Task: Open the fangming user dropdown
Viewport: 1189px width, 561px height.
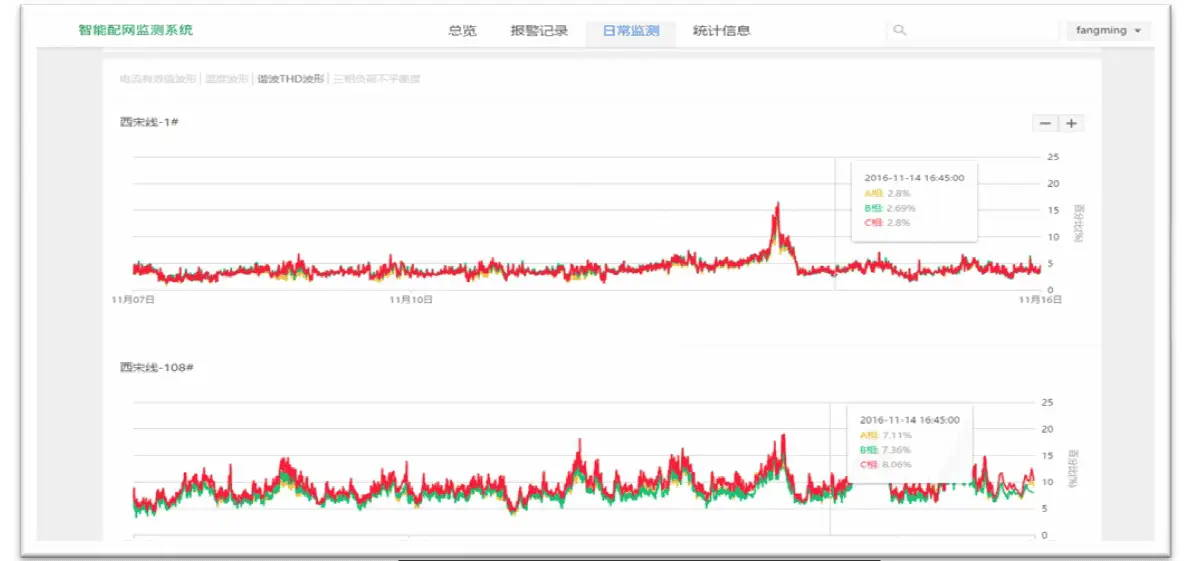Action: pyautogui.click(x=1108, y=31)
